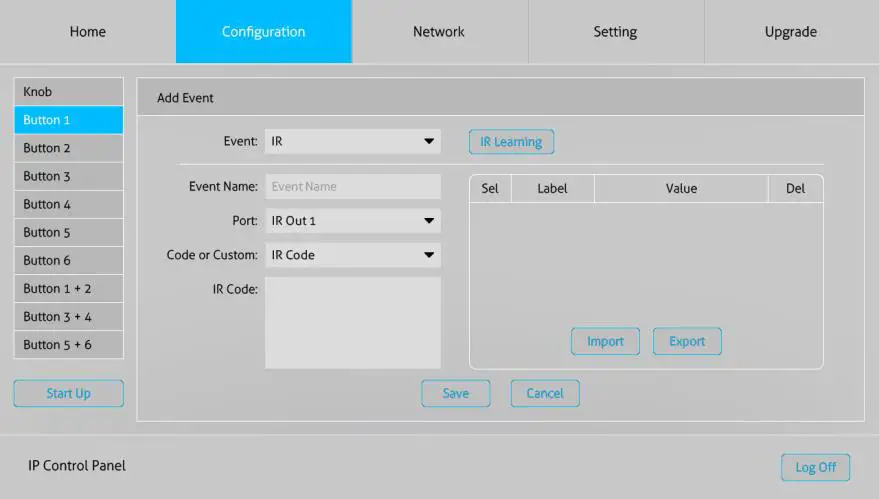Choose Button 2 in the sidebar
879x499 pixels.
coord(68,148)
